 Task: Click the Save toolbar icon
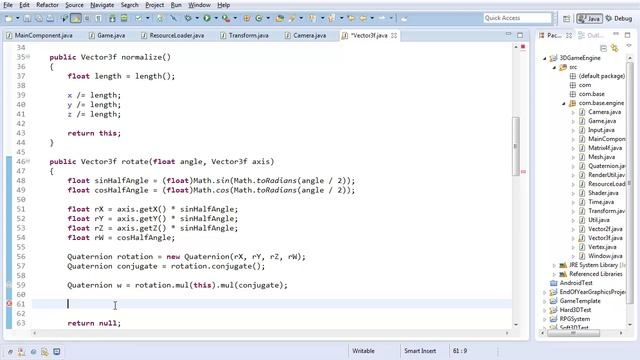coord(27,18)
